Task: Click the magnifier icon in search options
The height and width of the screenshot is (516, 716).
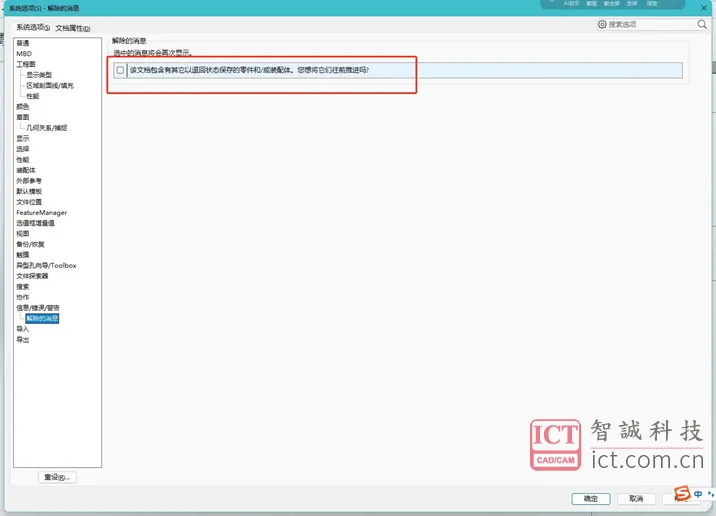Action: click(x=702, y=24)
